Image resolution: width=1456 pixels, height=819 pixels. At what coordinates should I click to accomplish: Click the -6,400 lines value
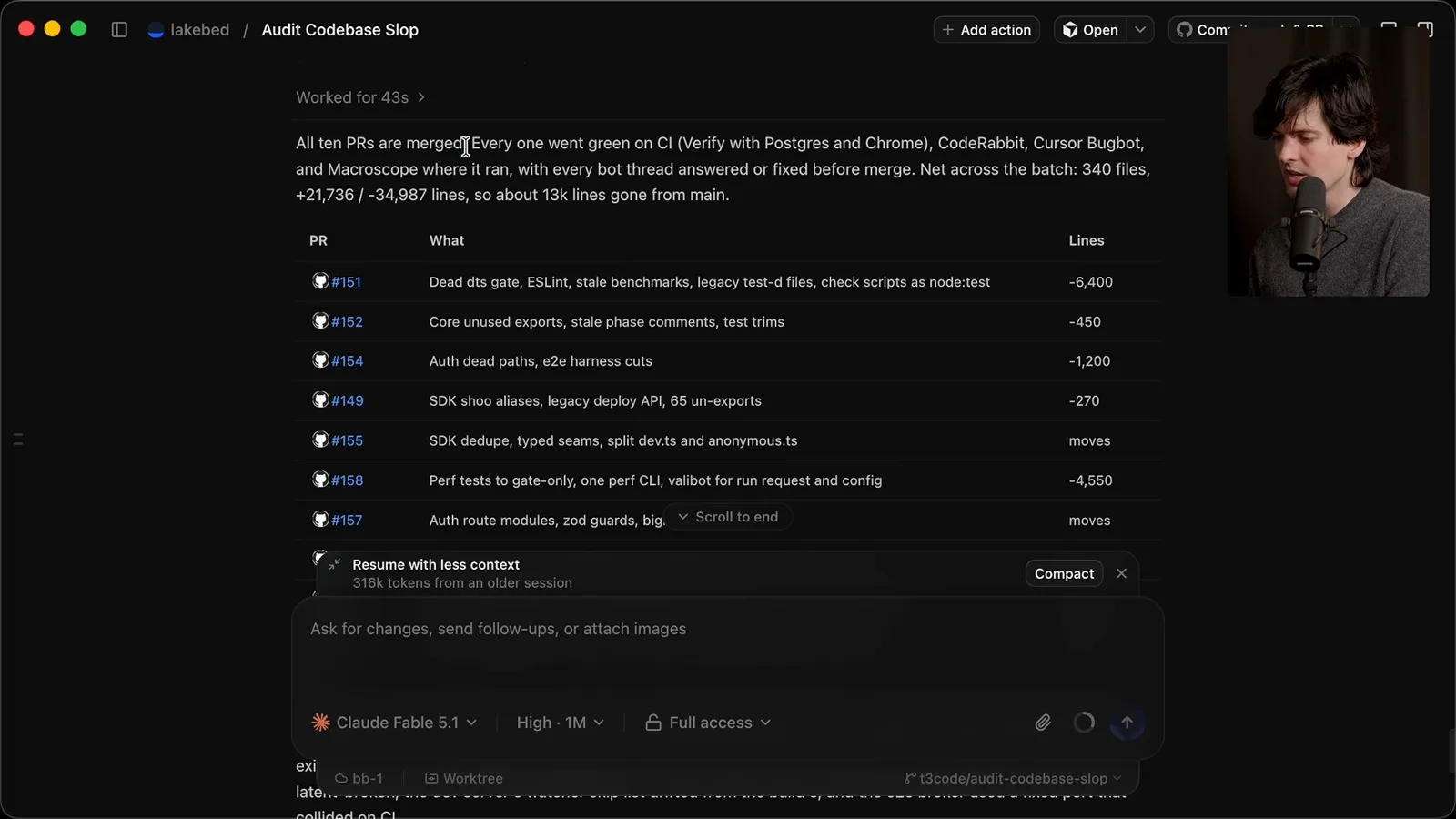(x=1090, y=282)
